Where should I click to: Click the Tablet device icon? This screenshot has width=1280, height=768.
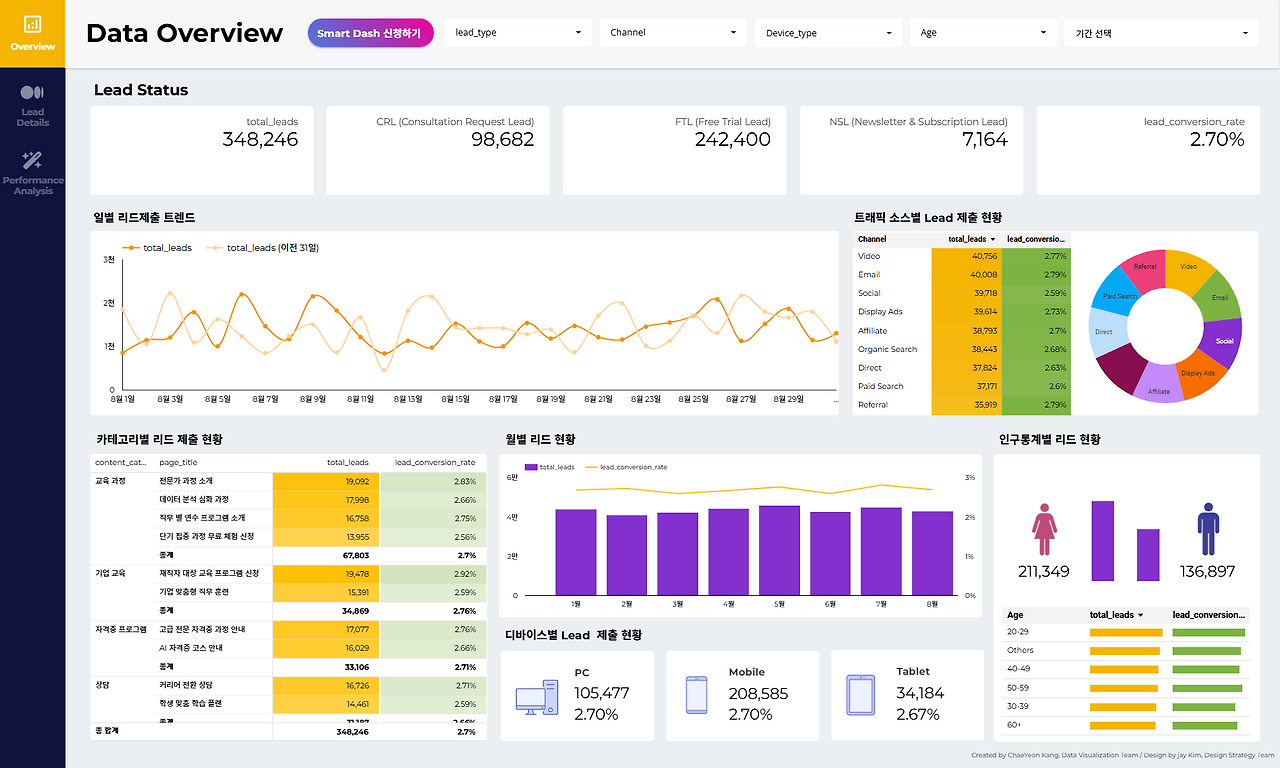(x=861, y=695)
